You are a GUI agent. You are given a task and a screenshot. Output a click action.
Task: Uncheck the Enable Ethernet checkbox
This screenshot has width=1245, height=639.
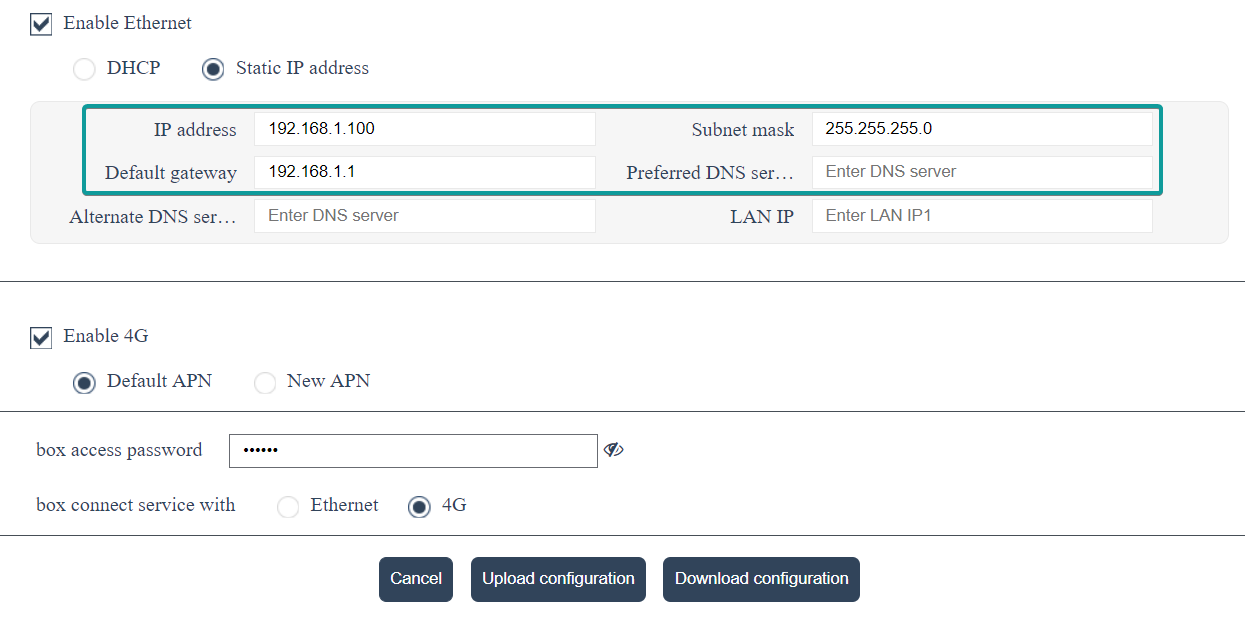pos(41,24)
